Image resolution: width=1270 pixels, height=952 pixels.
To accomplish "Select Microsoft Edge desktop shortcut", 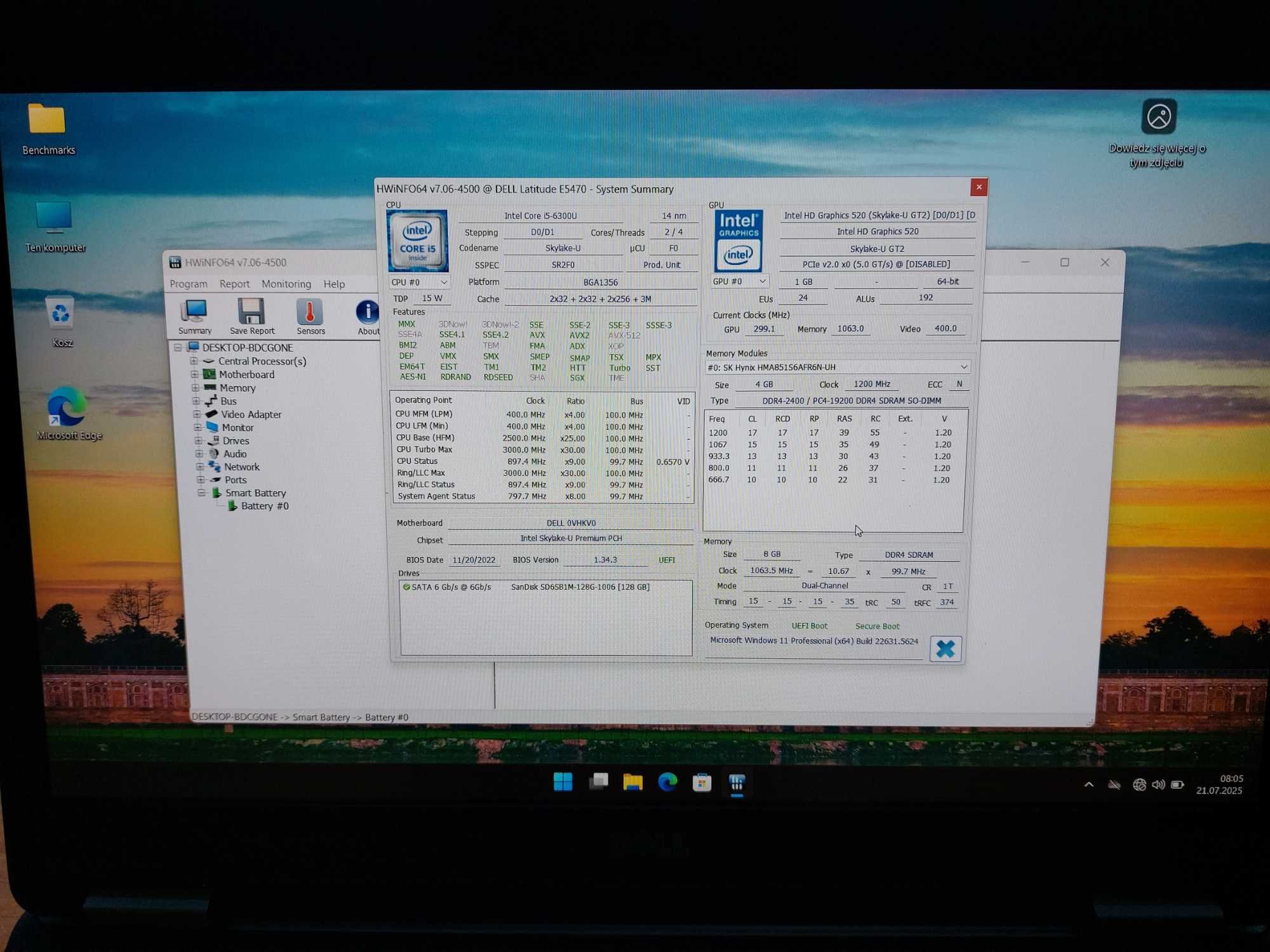I will (69, 413).
